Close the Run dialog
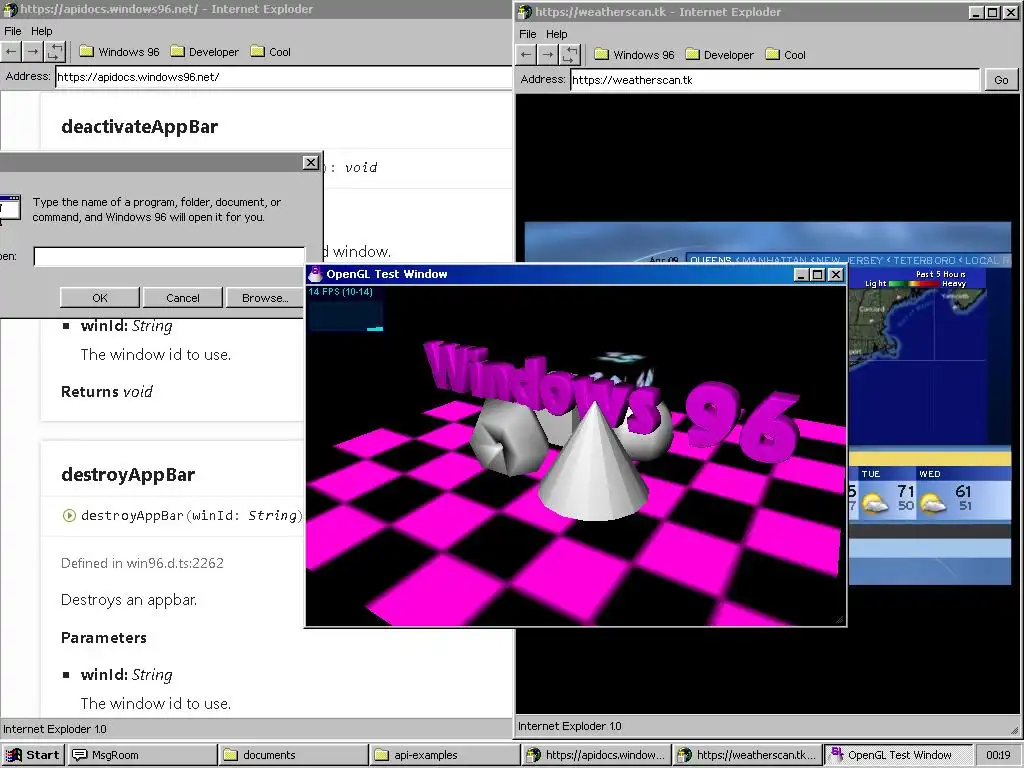The height and width of the screenshot is (768, 1024). tap(311, 163)
